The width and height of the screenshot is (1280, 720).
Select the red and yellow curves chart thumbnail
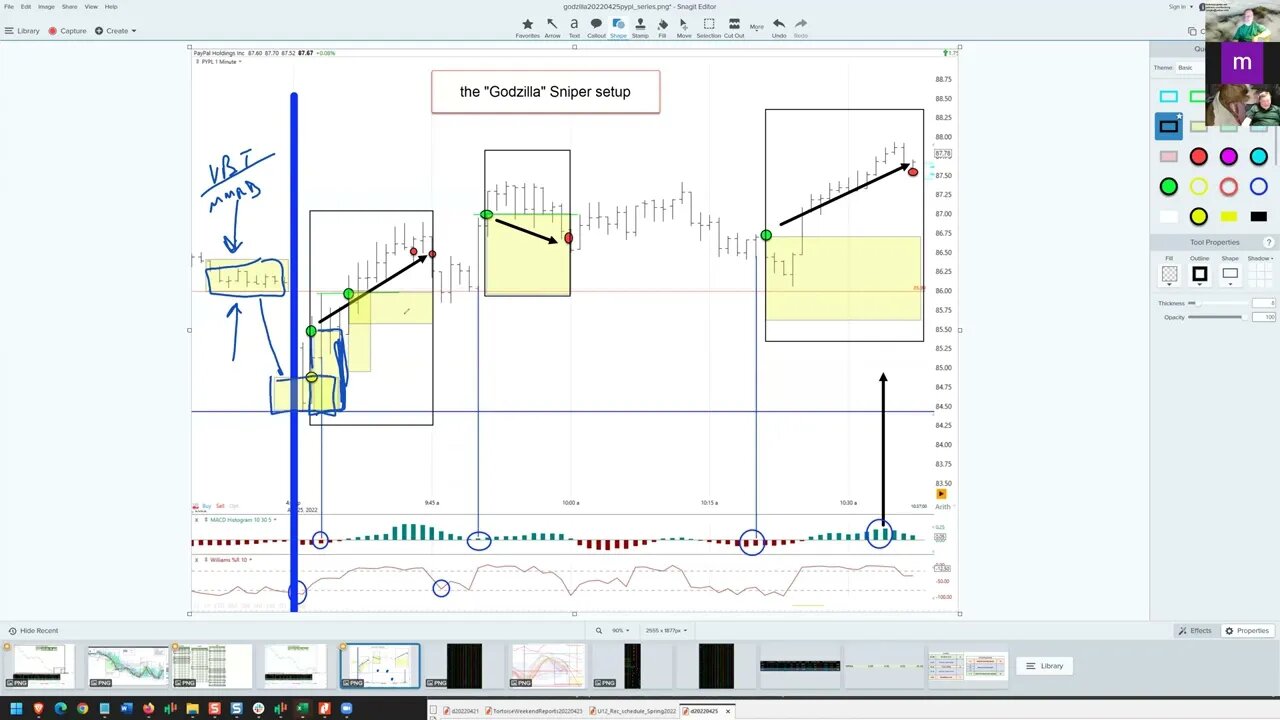pos(547,666)
